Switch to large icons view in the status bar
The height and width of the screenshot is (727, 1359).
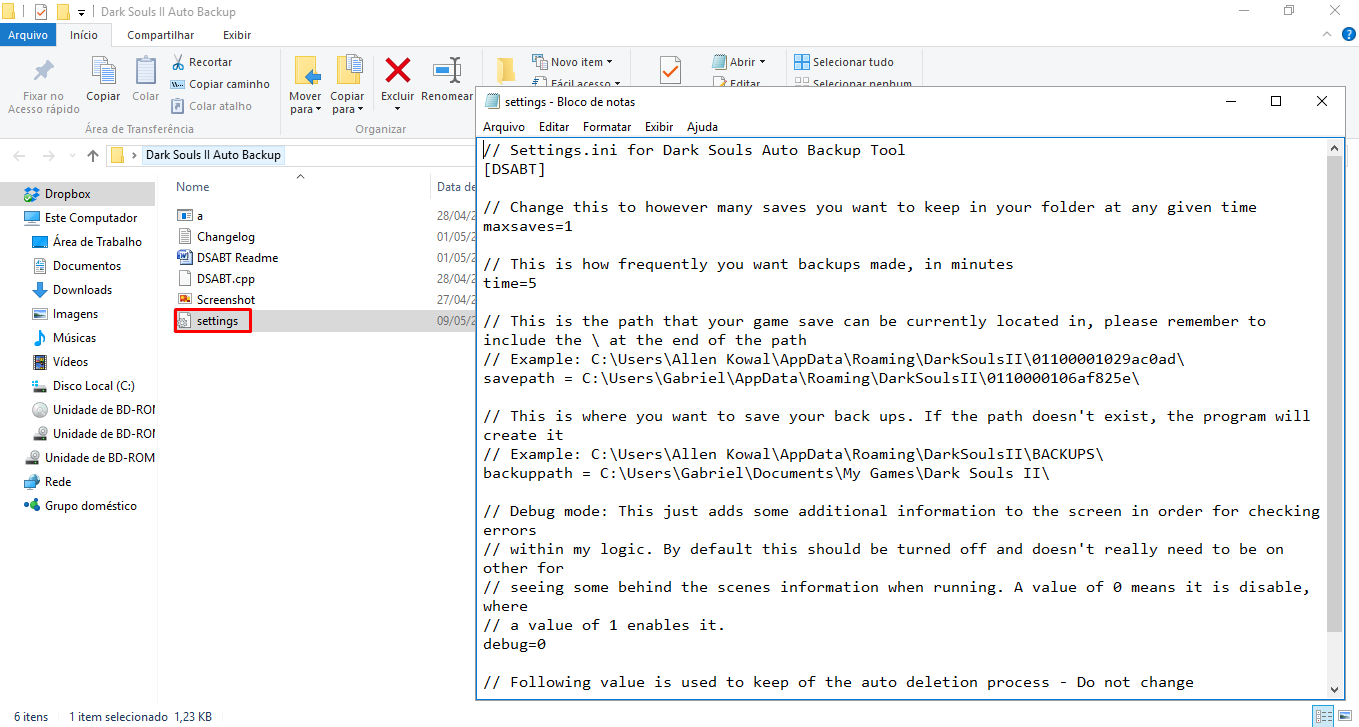point(1344,716)
